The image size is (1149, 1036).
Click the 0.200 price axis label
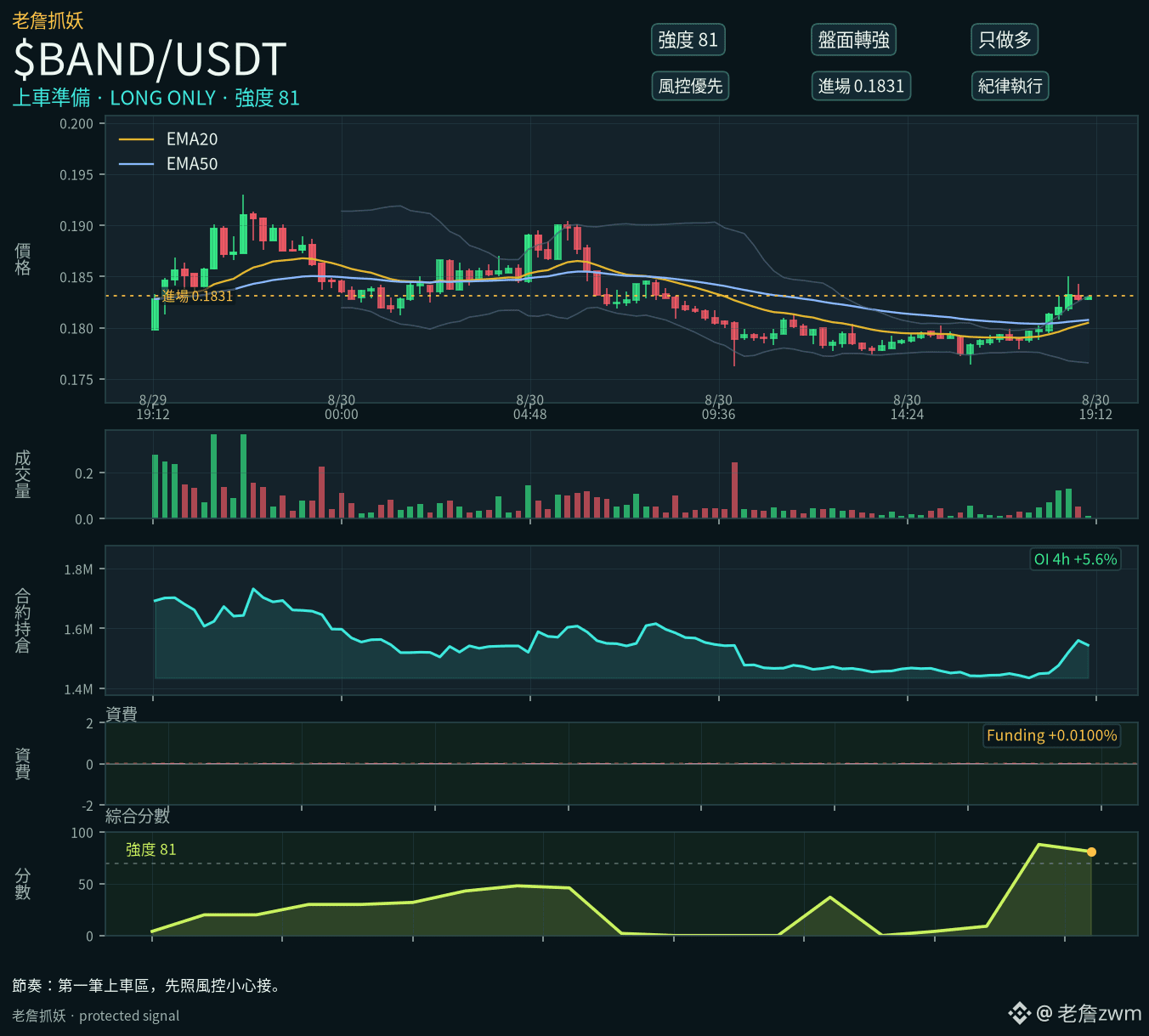pyautogui.click(x=76, y=124)
